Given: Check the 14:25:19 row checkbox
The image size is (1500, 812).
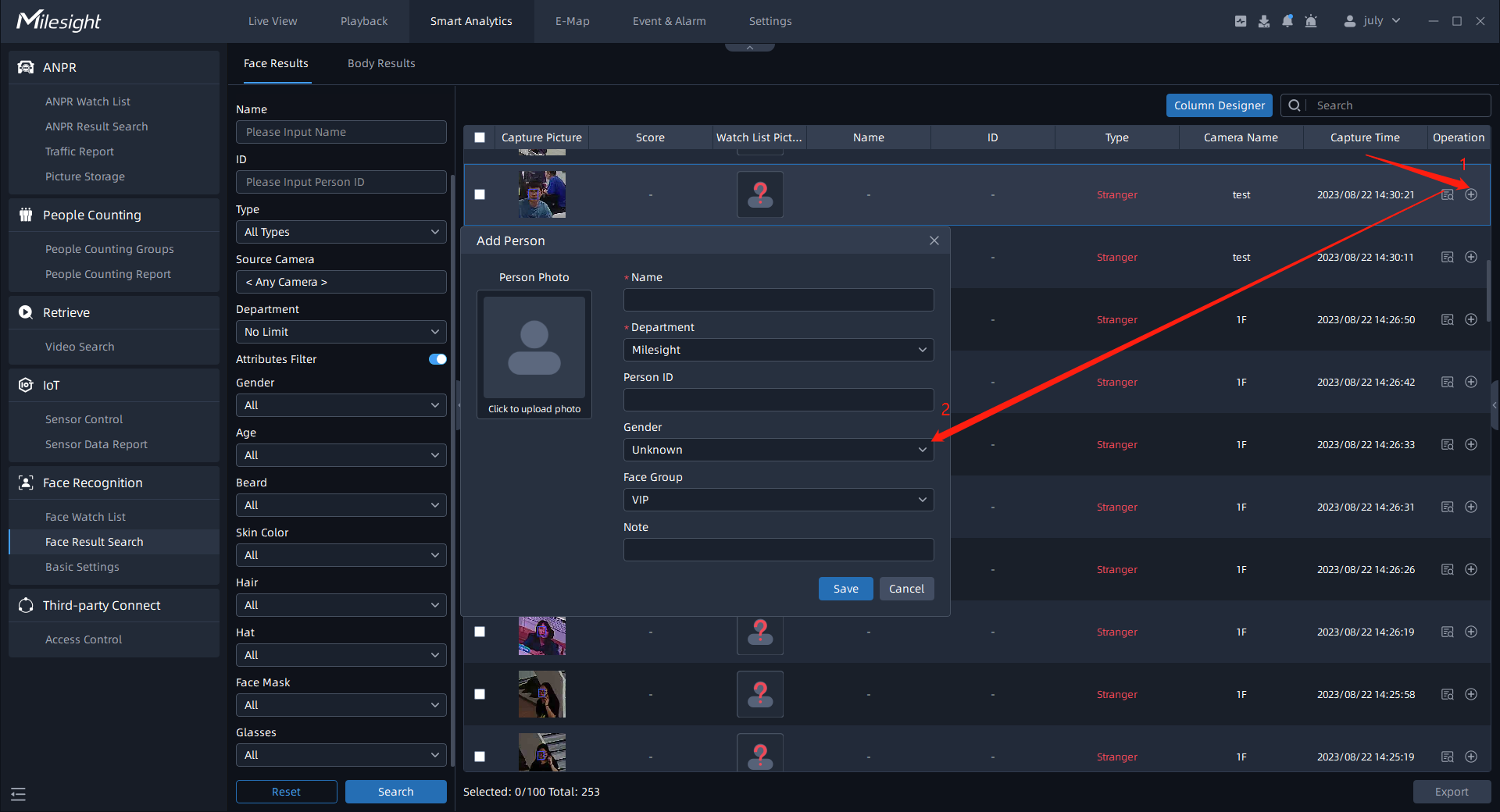Looking at the screenshot, I should pos(480,757).
